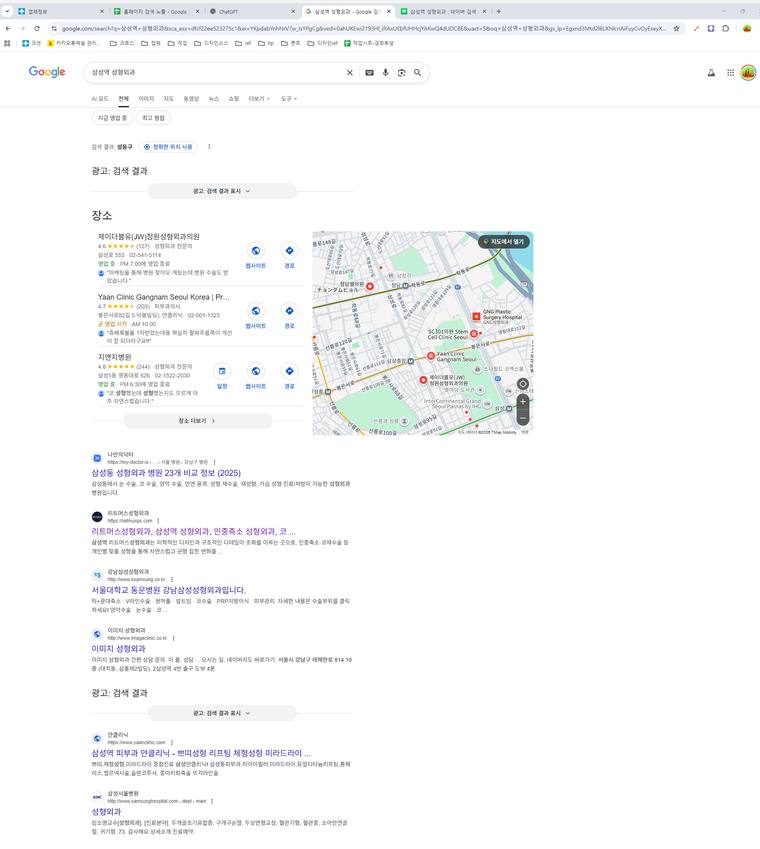Image resolution: width=760 pixels, height=849 pixels.
Task: Bookmark this page with the star icon
Action: pos(676,29)
